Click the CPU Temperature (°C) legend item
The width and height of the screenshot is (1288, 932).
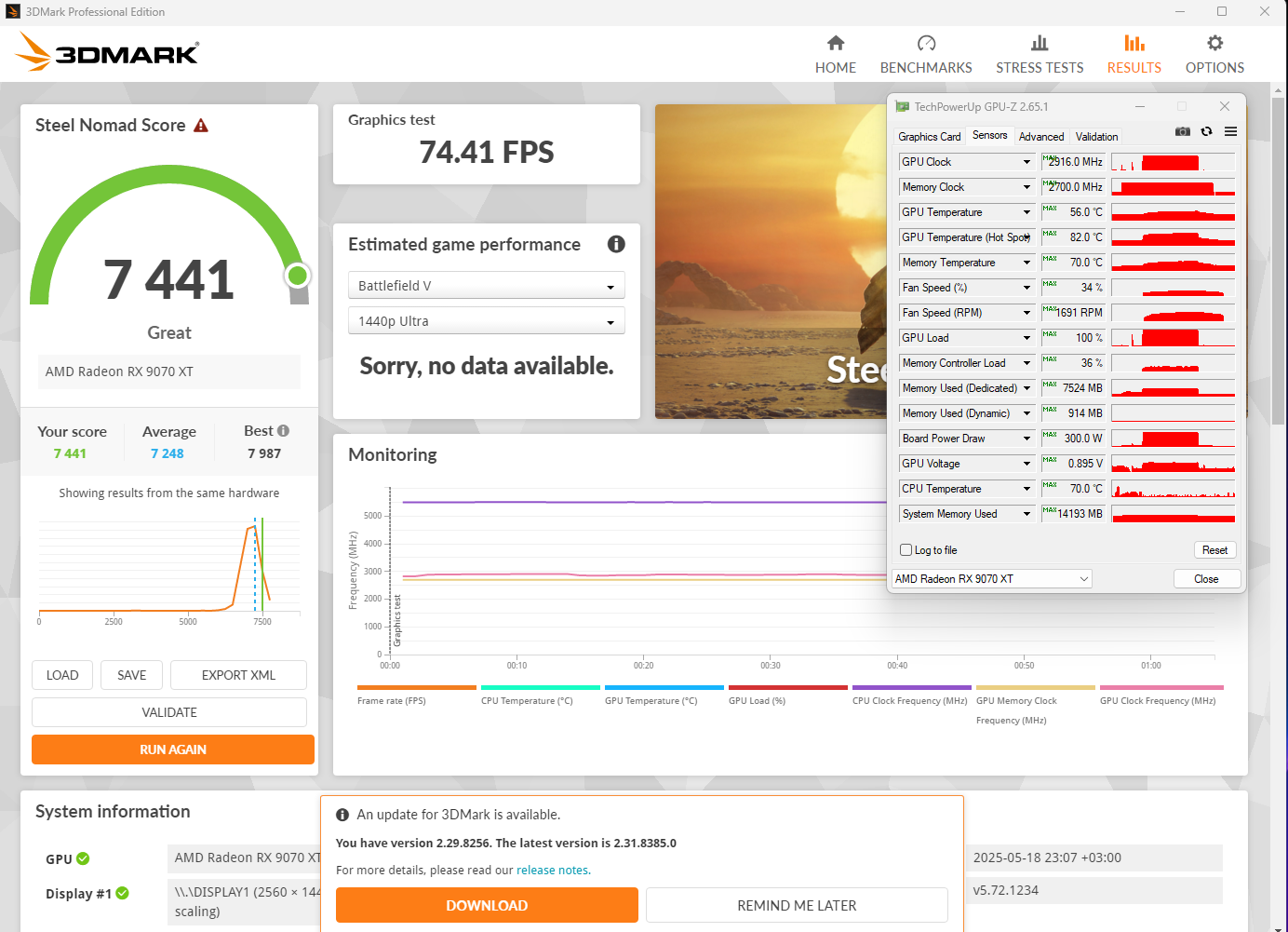pyautogui.click(x=541, y=696)
